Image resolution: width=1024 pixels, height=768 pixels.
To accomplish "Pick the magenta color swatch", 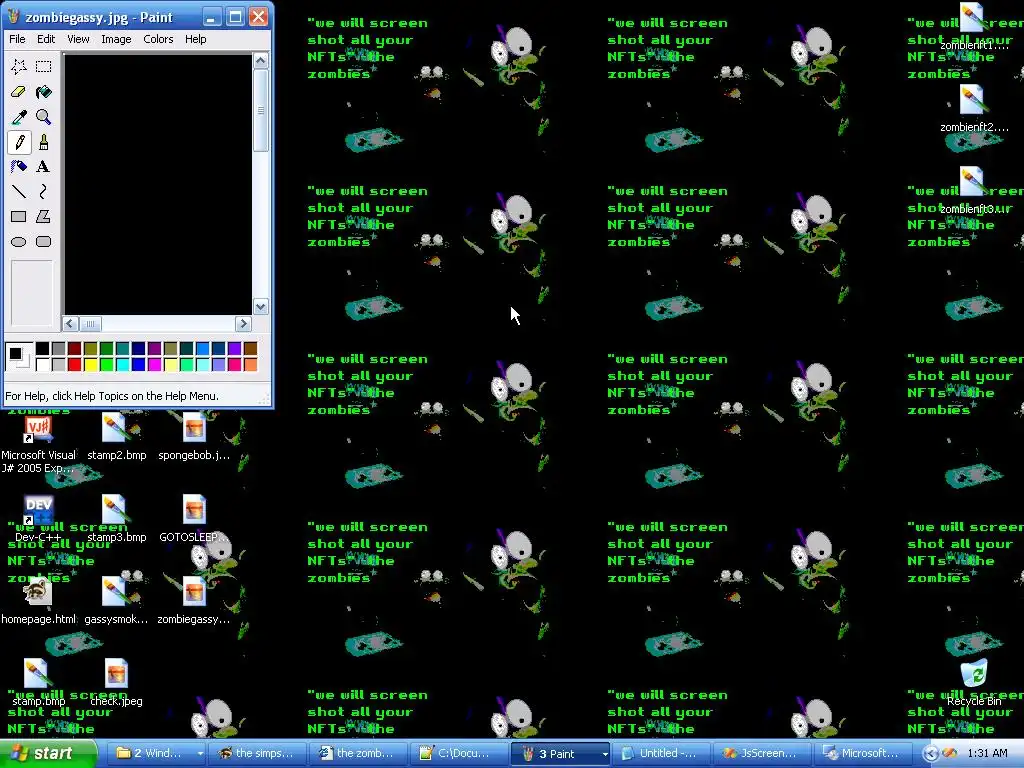I will point(155,364).
